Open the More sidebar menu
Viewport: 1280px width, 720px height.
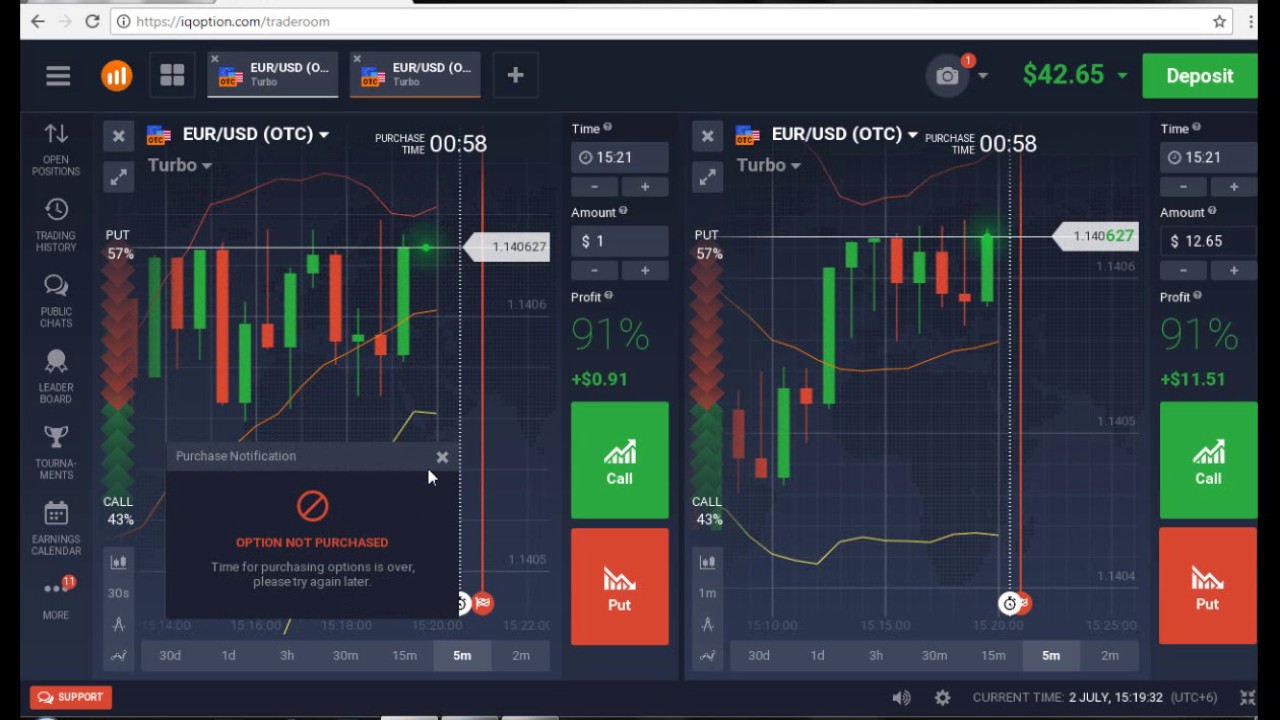[56, 598]
